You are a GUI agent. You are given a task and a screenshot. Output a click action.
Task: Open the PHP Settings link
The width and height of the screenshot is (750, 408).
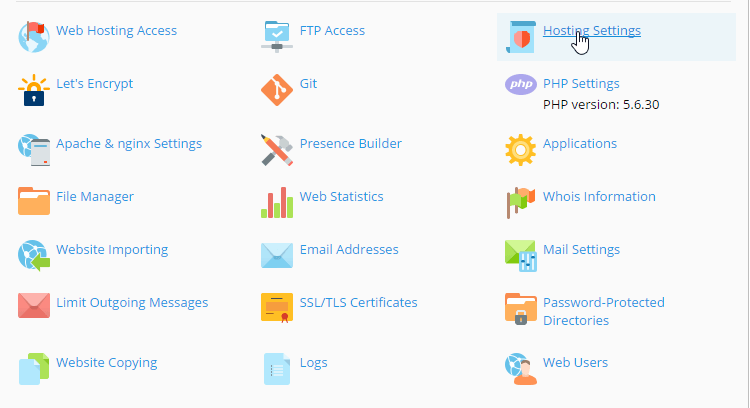581,84
